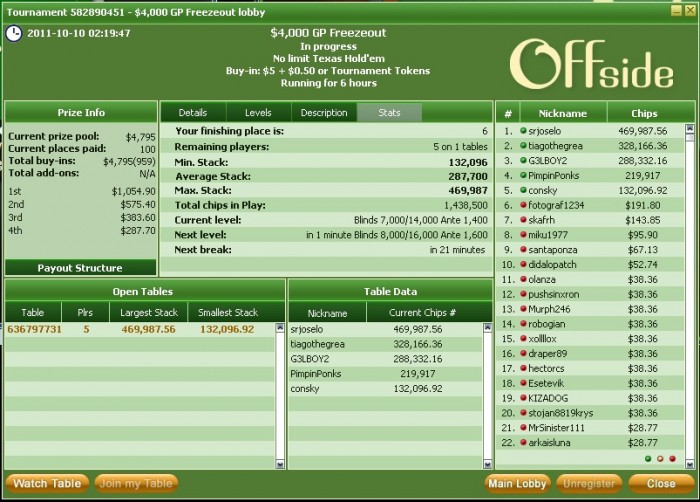Click the Table column header in Open Tables

tap(33, 313)
